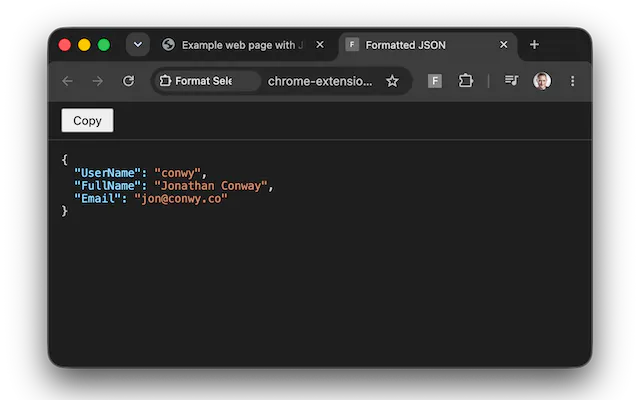The height and width of the screenshot is (400, 640).
Task: Click the "FullName" key text
Action: (x=107, y=186)
